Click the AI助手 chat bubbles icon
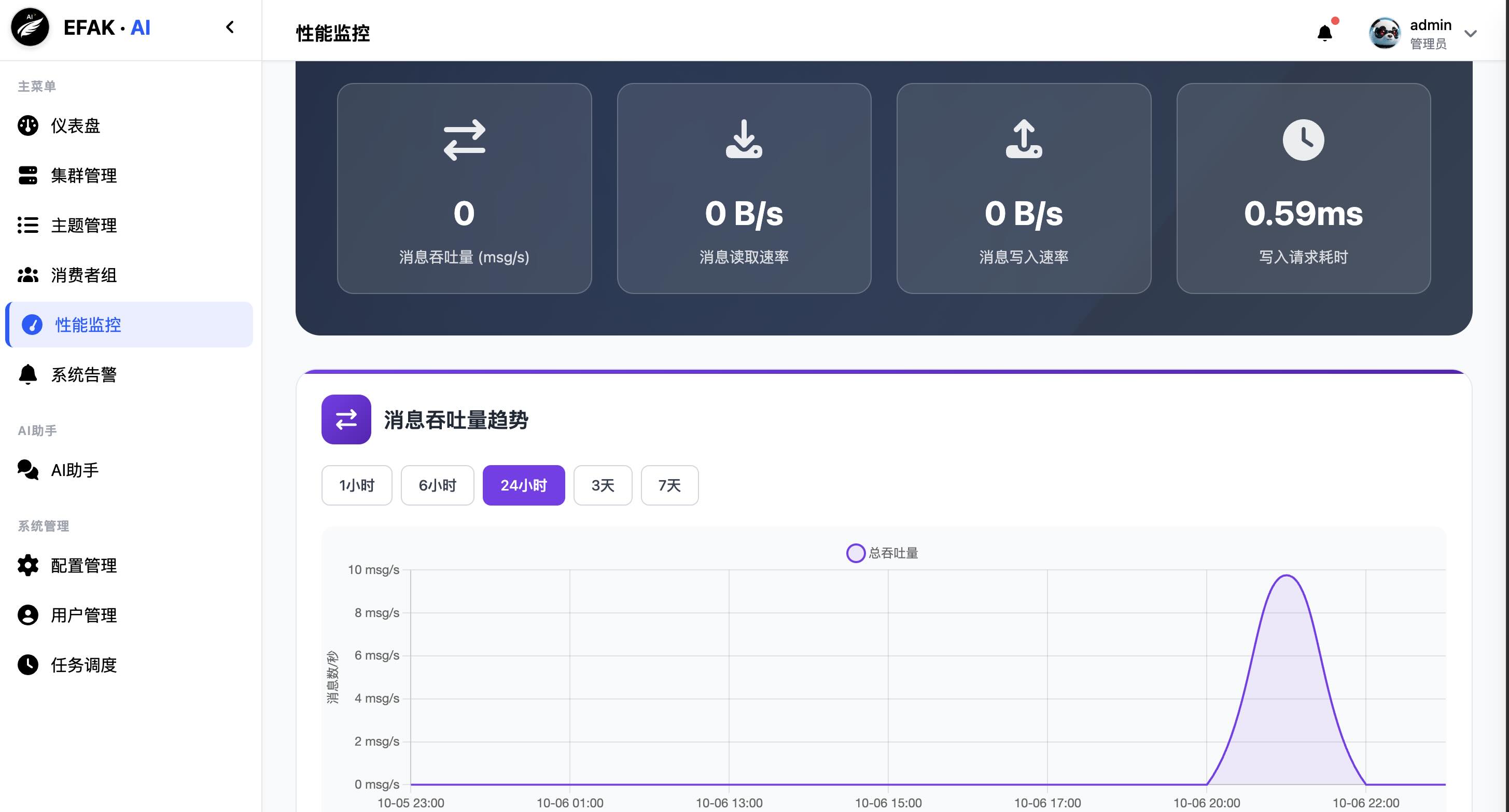The image size is (1509, 812). pos(27,470)
